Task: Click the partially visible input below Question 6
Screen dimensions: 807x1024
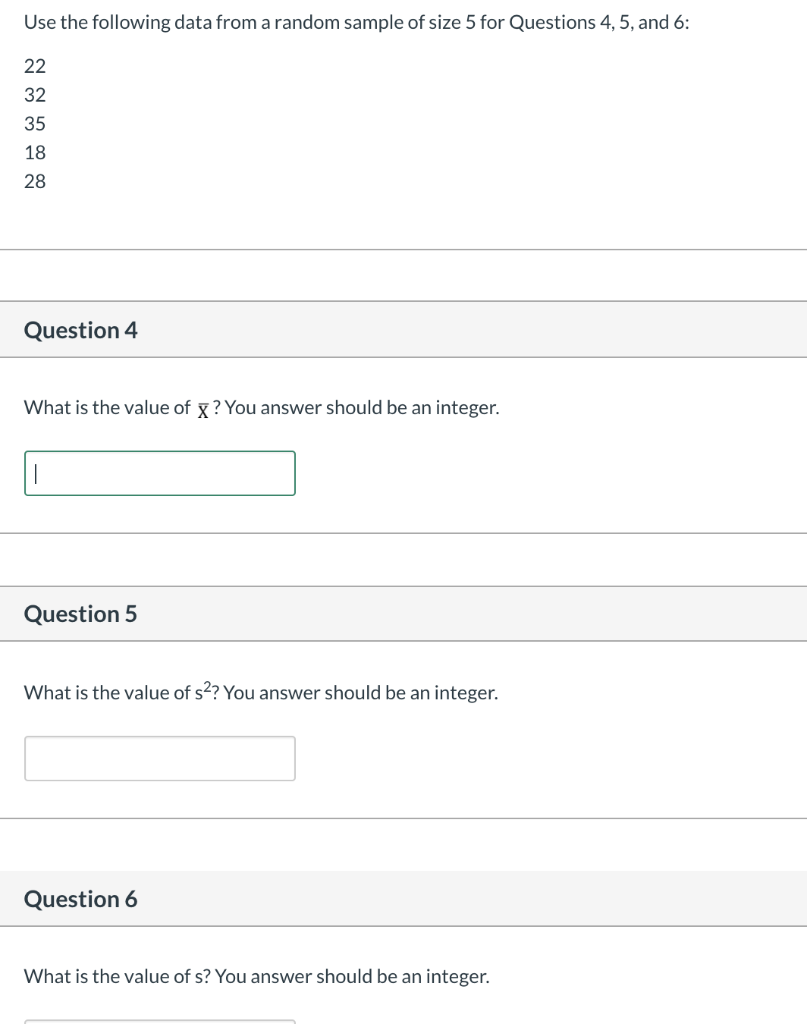Action: point(160,1022)
